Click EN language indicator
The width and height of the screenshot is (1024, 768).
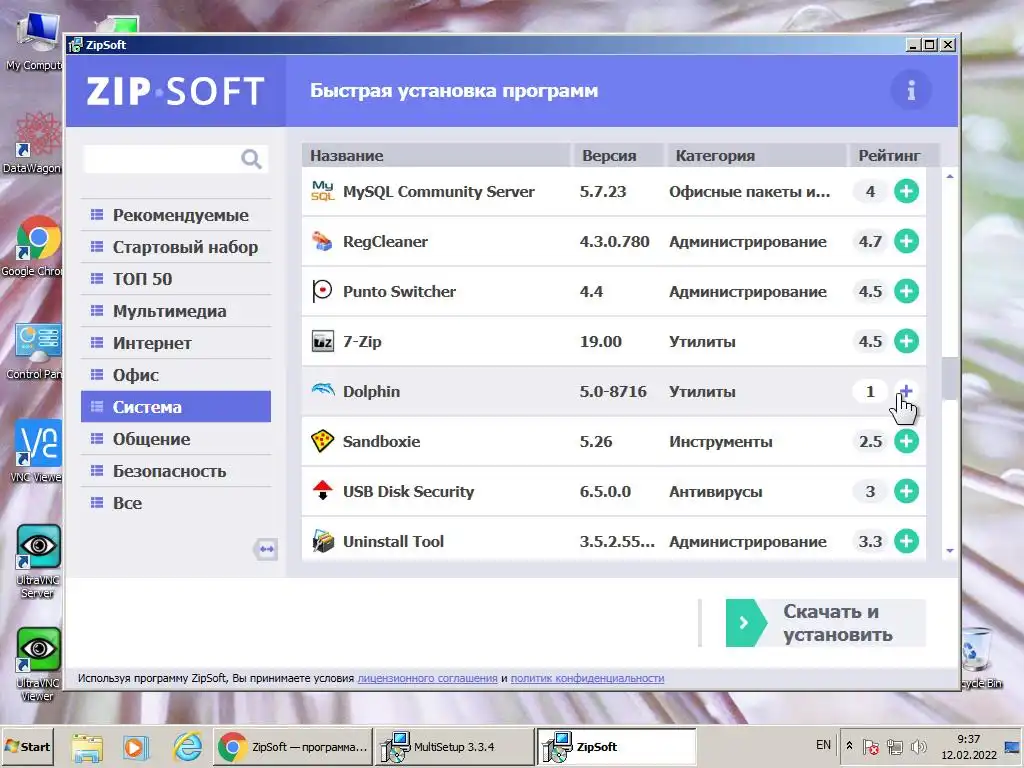823,745
